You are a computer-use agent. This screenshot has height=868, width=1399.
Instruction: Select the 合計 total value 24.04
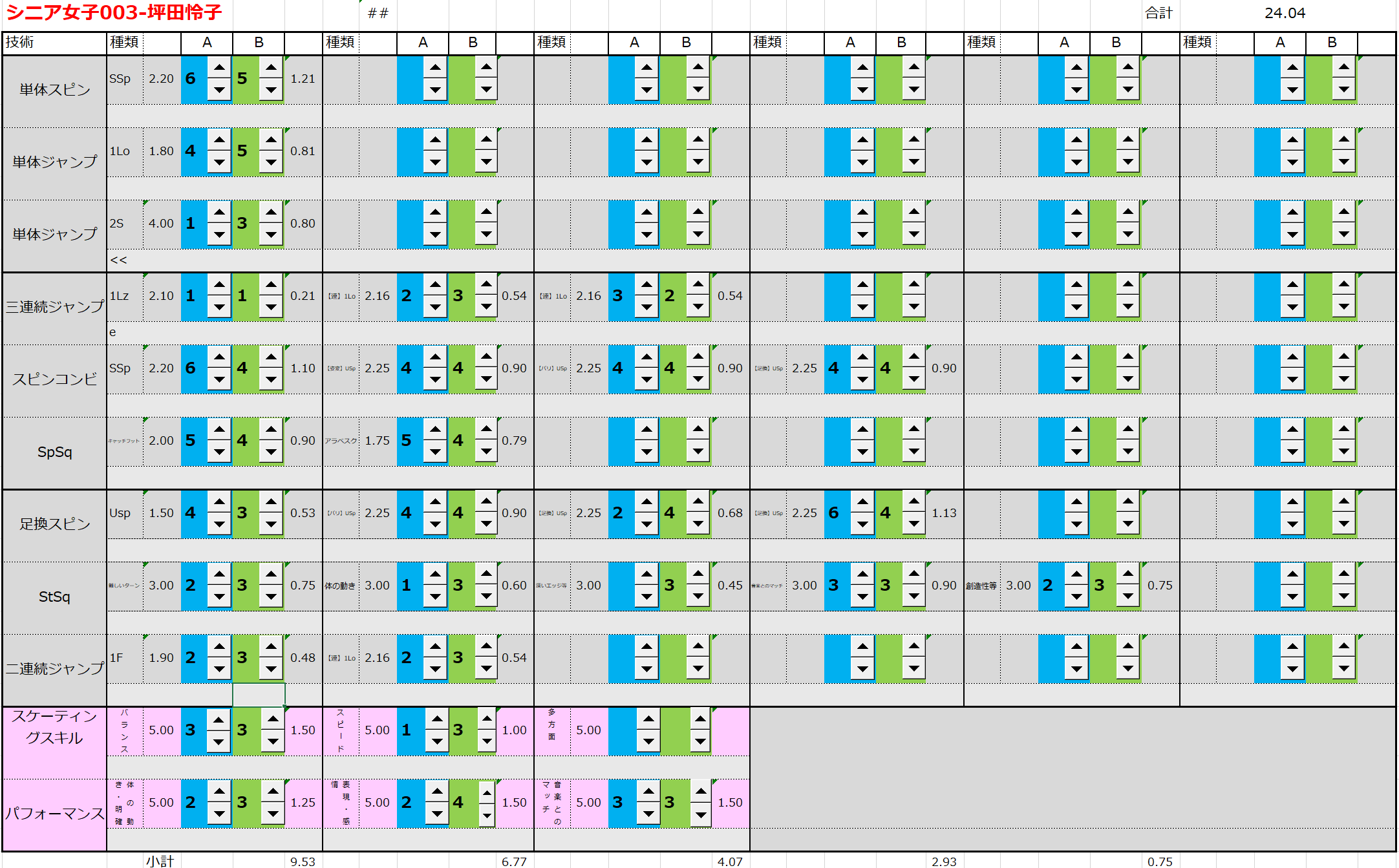click(1284, 14)
